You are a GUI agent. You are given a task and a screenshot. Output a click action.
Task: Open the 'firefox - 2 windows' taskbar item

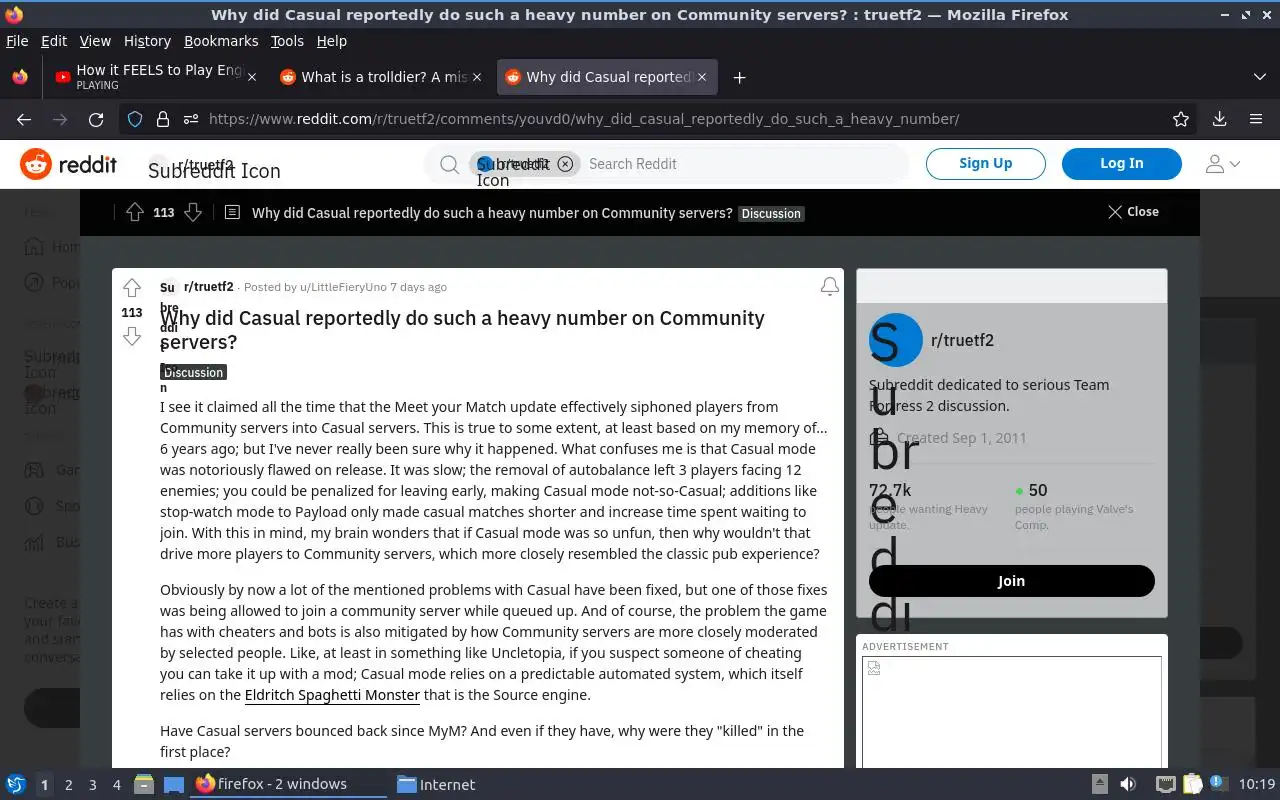289,784
